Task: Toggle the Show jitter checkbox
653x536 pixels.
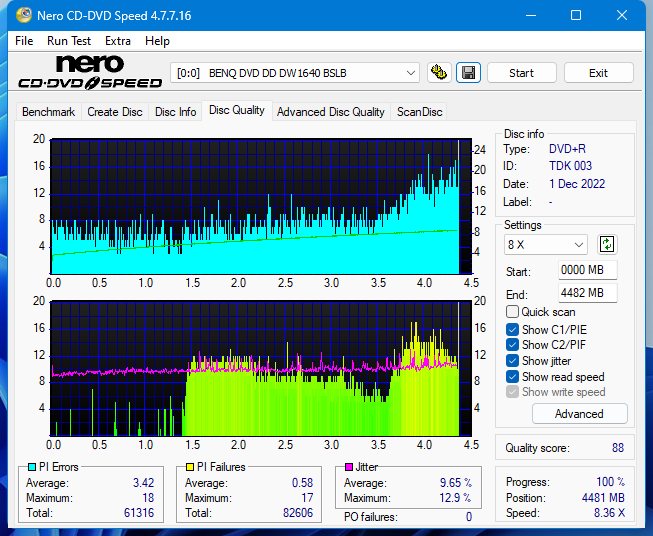Action: click(x=512, y=361)
